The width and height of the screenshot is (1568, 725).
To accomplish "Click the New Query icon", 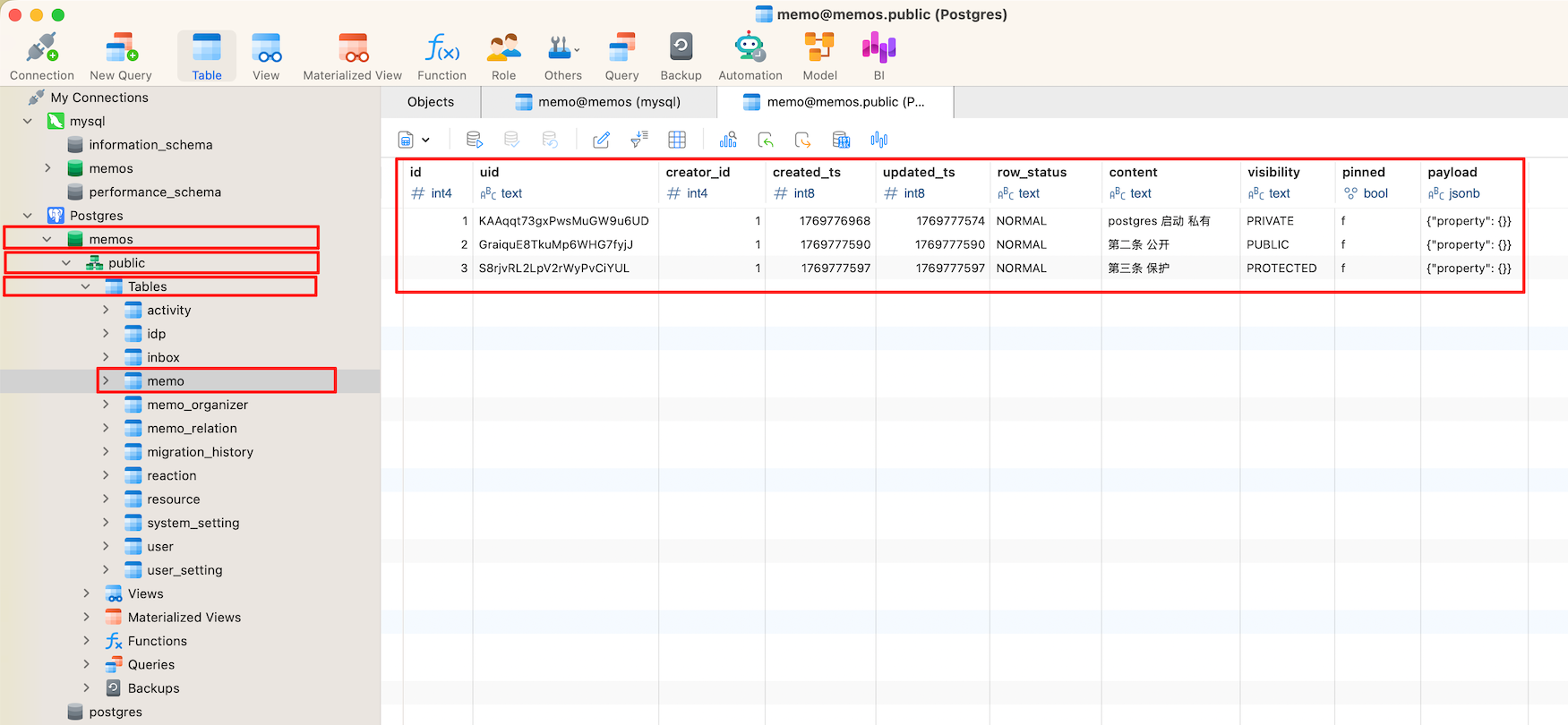I will (x=121, y=55).
